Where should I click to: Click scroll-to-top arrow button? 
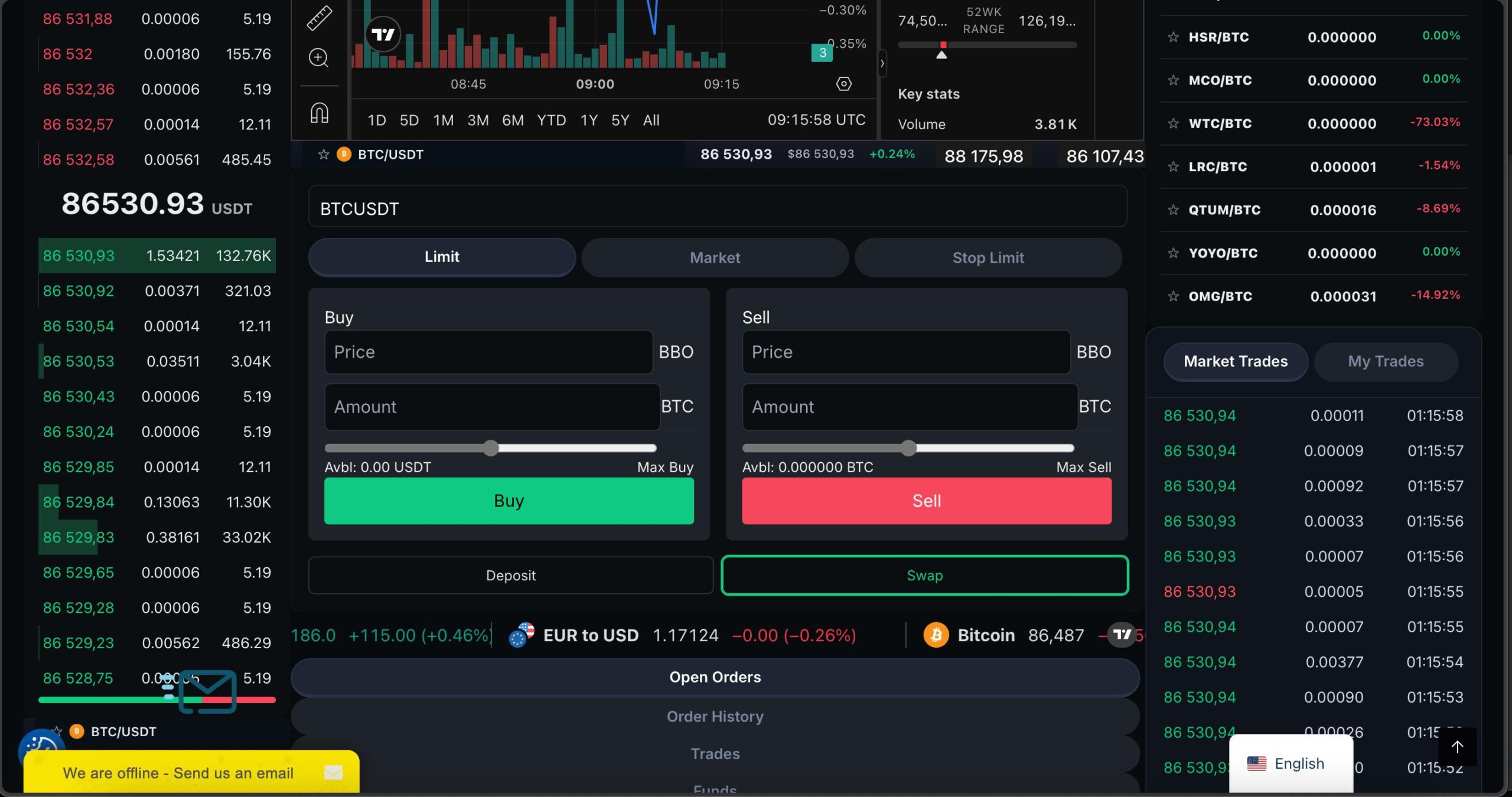[x=1457, y=747]
